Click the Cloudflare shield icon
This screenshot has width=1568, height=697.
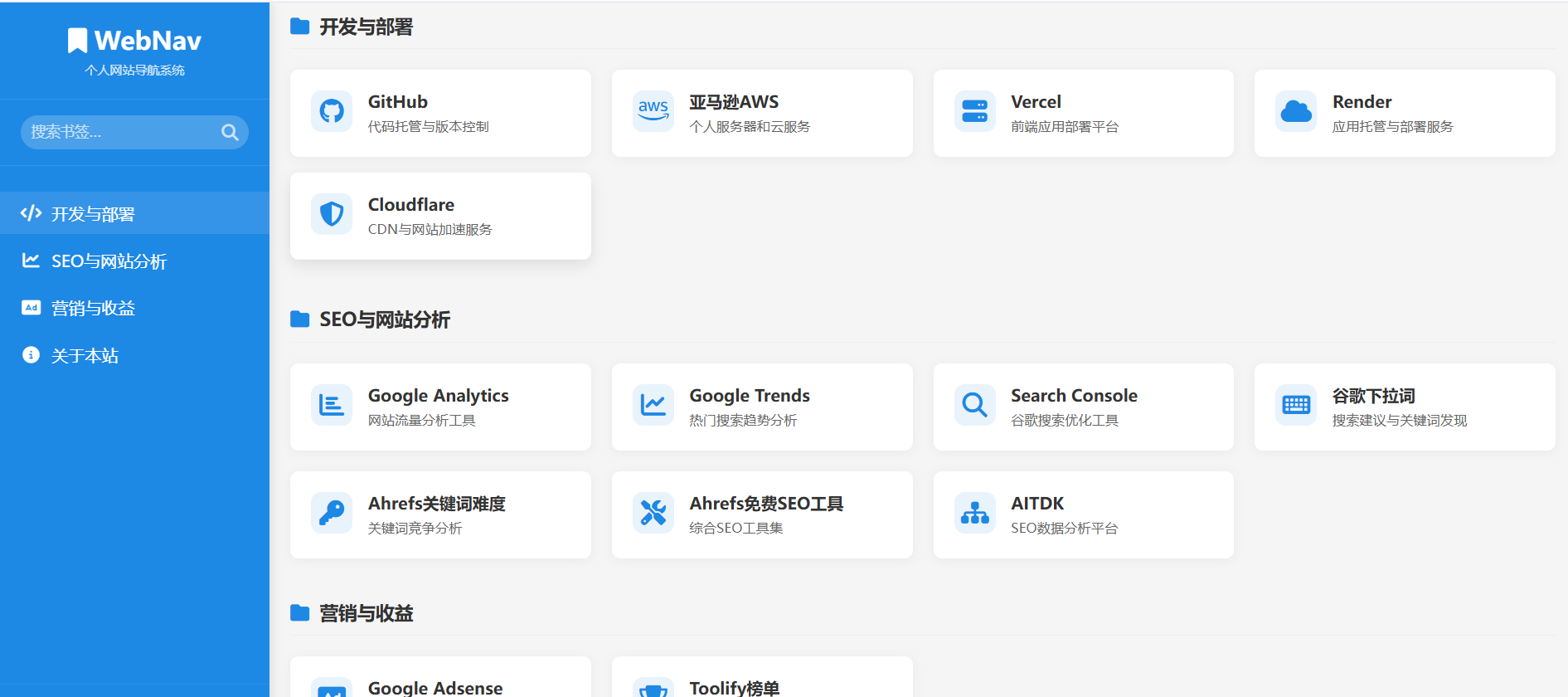pyautogui.click(x=332, y=214)
